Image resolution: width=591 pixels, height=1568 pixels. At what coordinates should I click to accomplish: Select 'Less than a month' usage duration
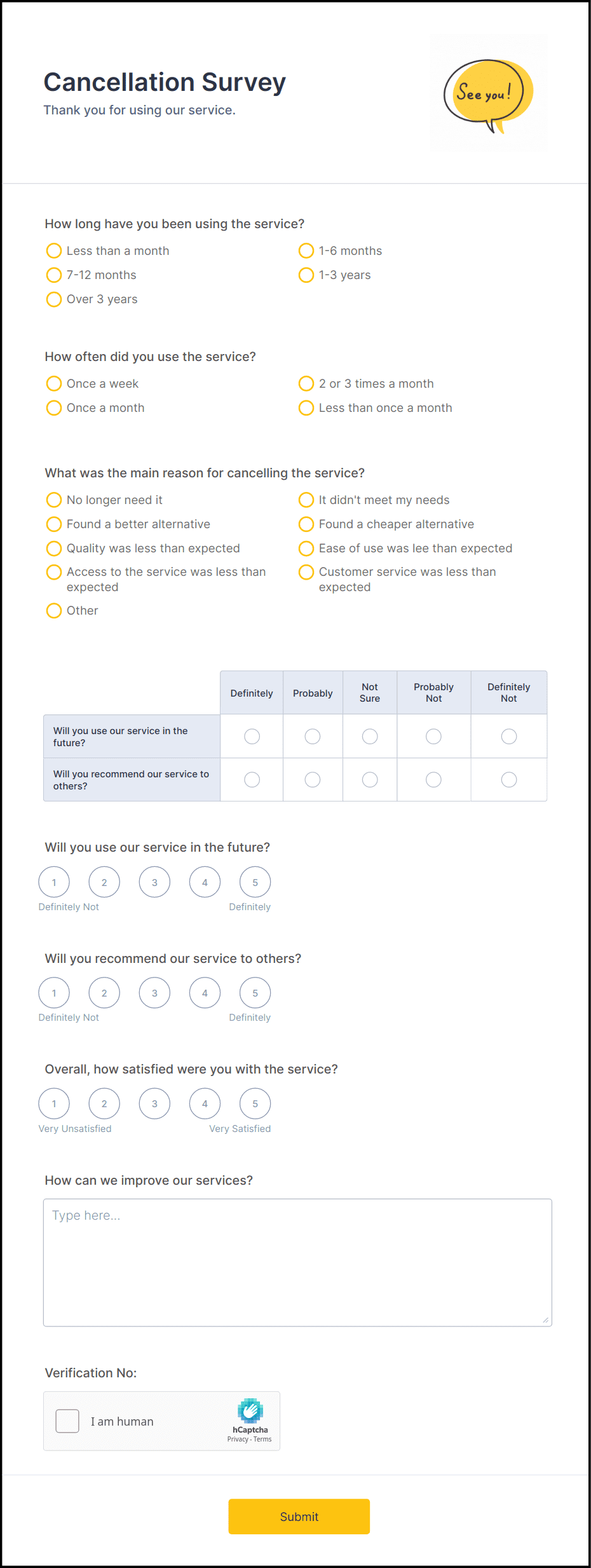click(54, 250)
